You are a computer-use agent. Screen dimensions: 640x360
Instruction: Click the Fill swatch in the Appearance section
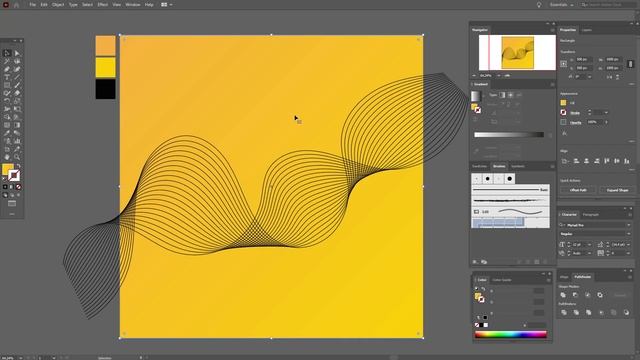tap(563, 103)
